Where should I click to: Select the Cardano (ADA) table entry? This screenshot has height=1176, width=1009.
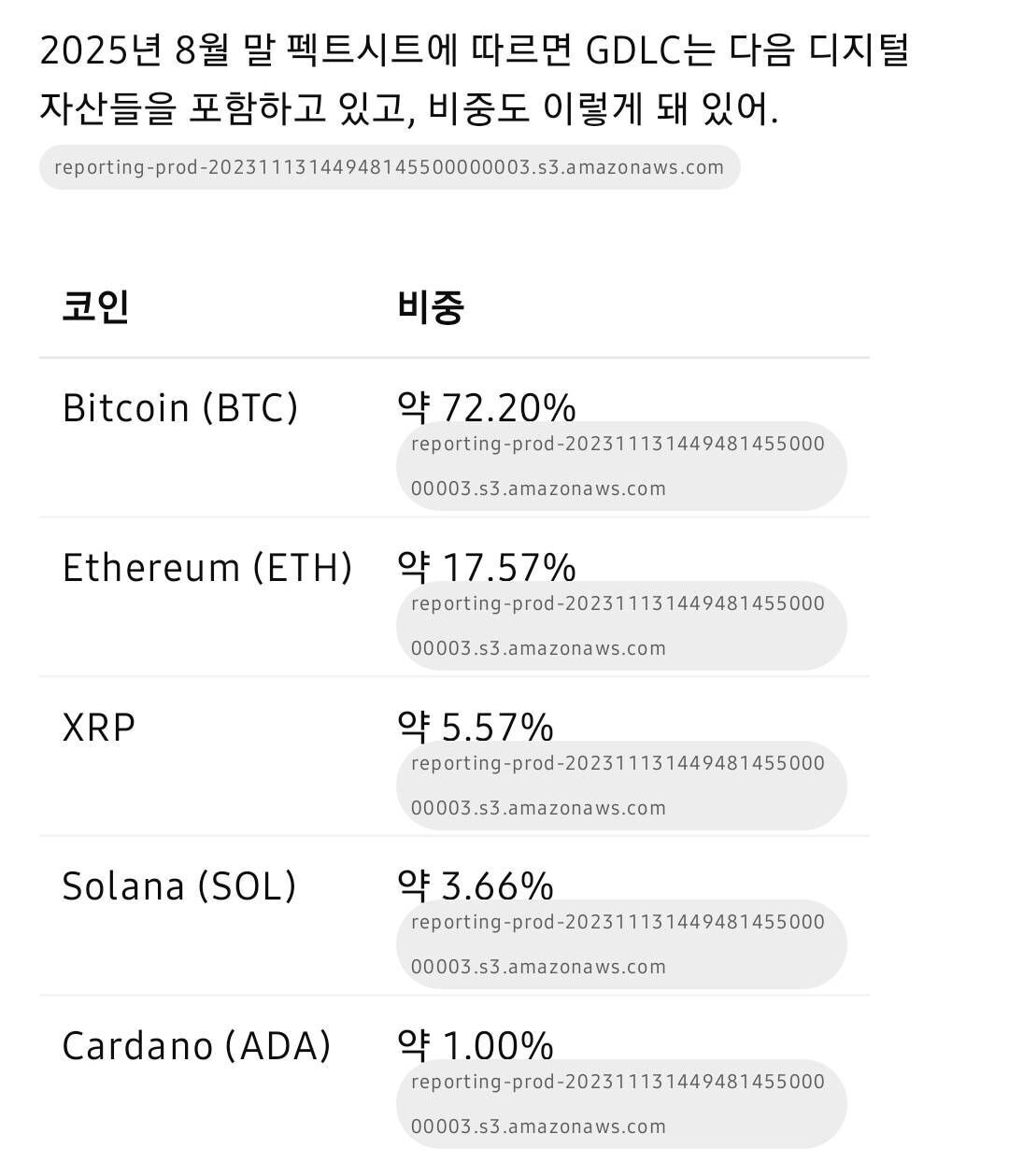[197, 1045]
